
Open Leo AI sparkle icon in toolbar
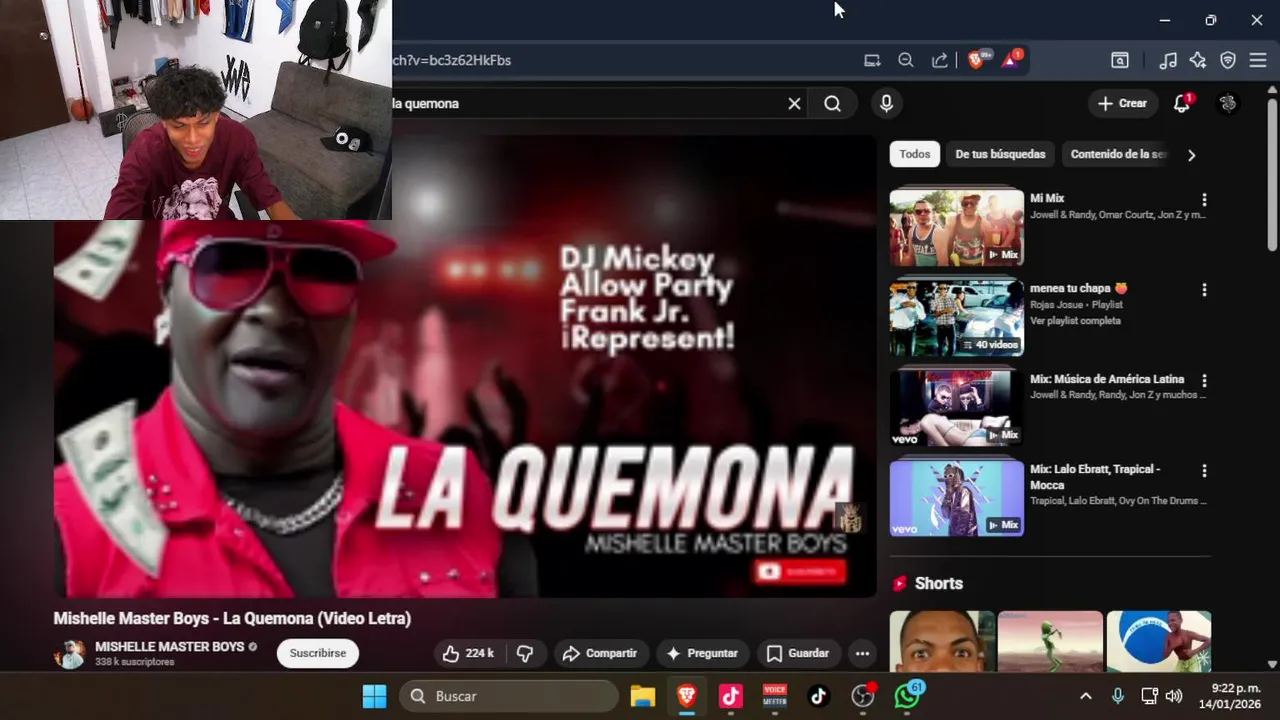(x=1198, y=60)
